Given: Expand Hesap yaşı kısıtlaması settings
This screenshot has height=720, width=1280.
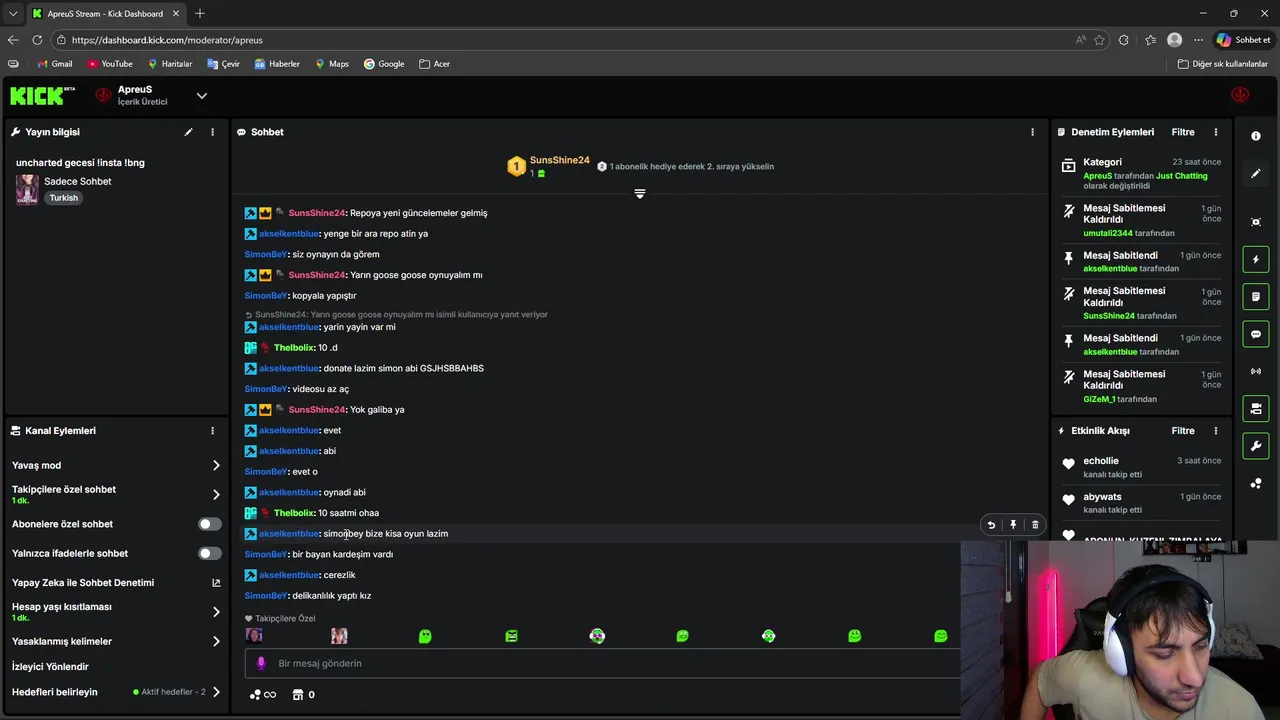Looking at the screenshot, I should tap(216, 612).
